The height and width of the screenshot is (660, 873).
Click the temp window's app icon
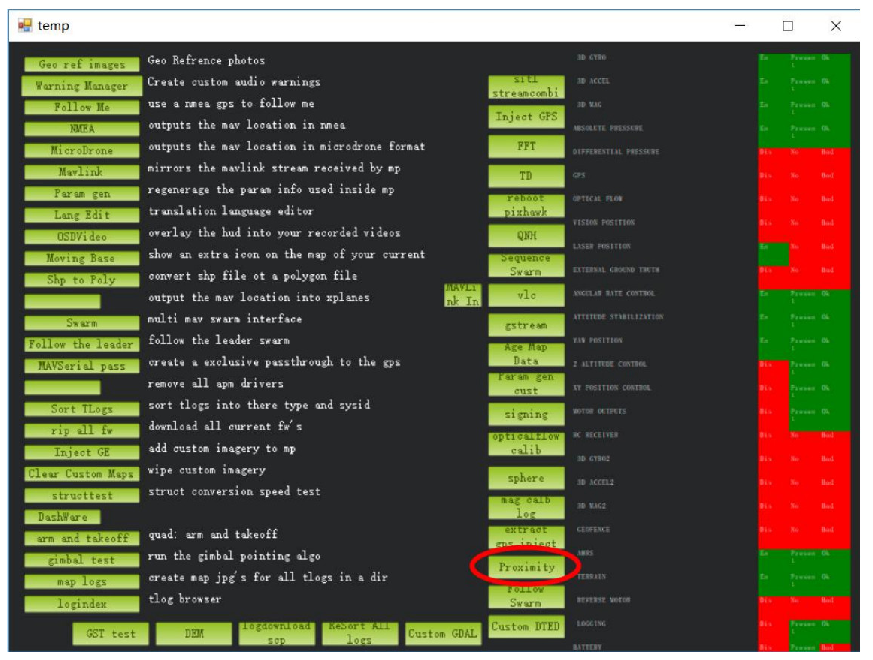25,26
